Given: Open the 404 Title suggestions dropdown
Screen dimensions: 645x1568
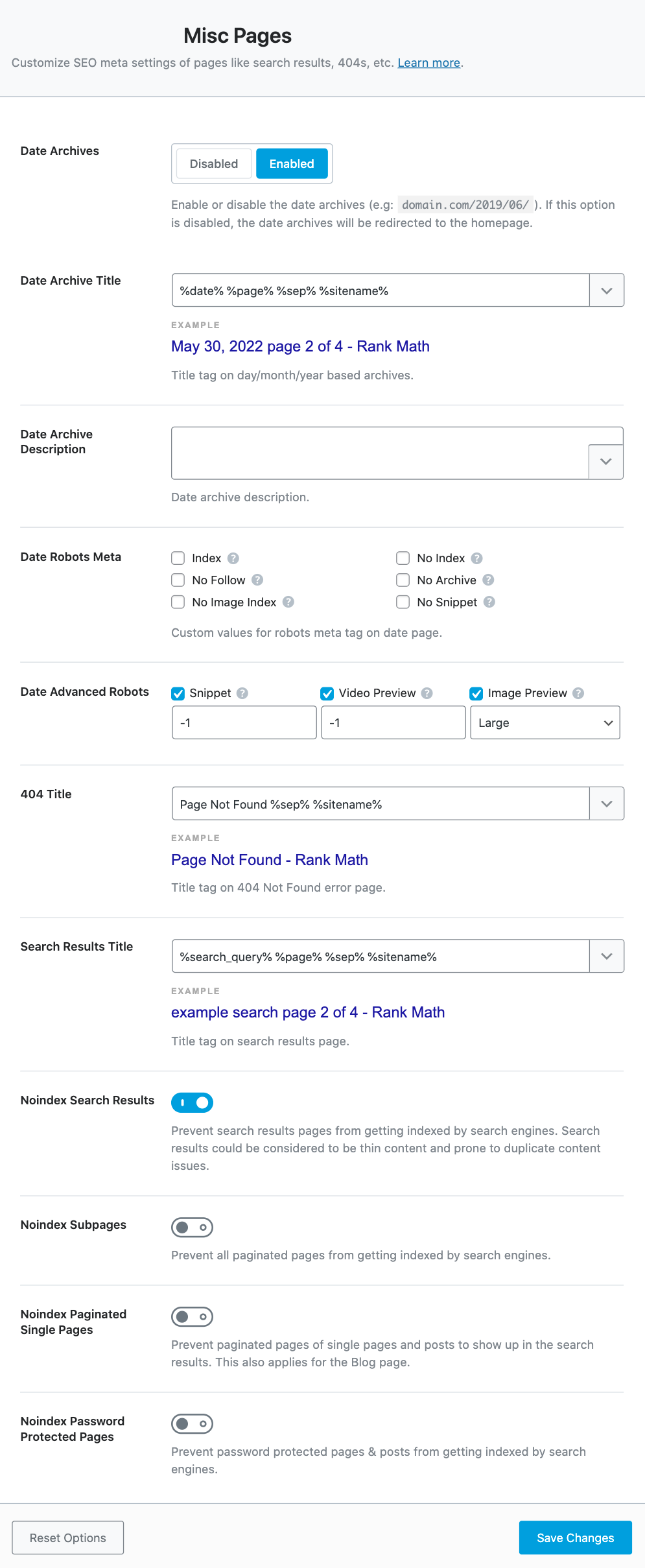Looking at the screenshot, I should pyautogui.click(x=606, y=803).
